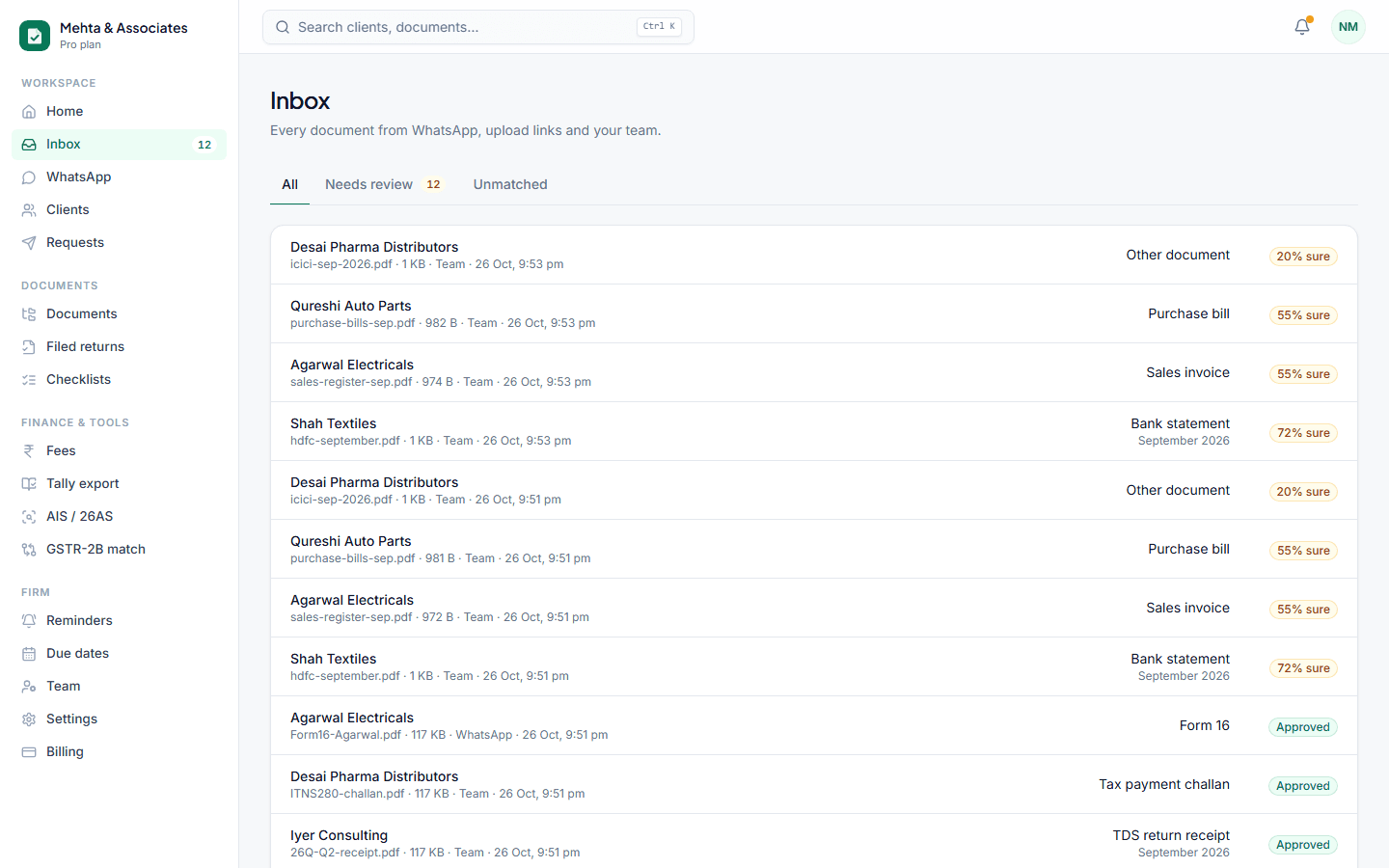Click the Team members icon
Screen dimensions: 1389x868
[29, 686]
